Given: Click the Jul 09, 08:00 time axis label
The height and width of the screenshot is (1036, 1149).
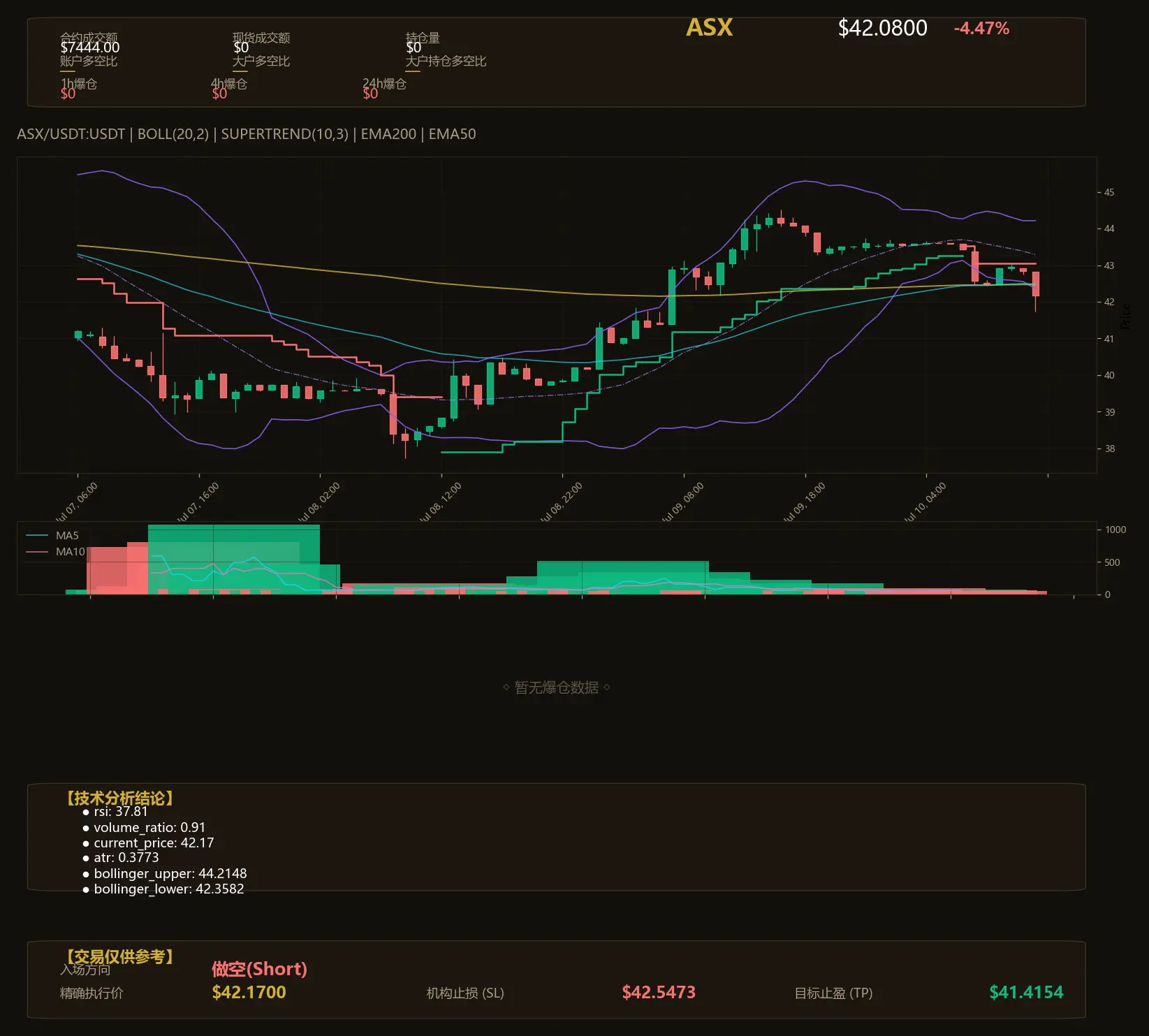Looking at the screenshot, I should [x=683, y=502].
